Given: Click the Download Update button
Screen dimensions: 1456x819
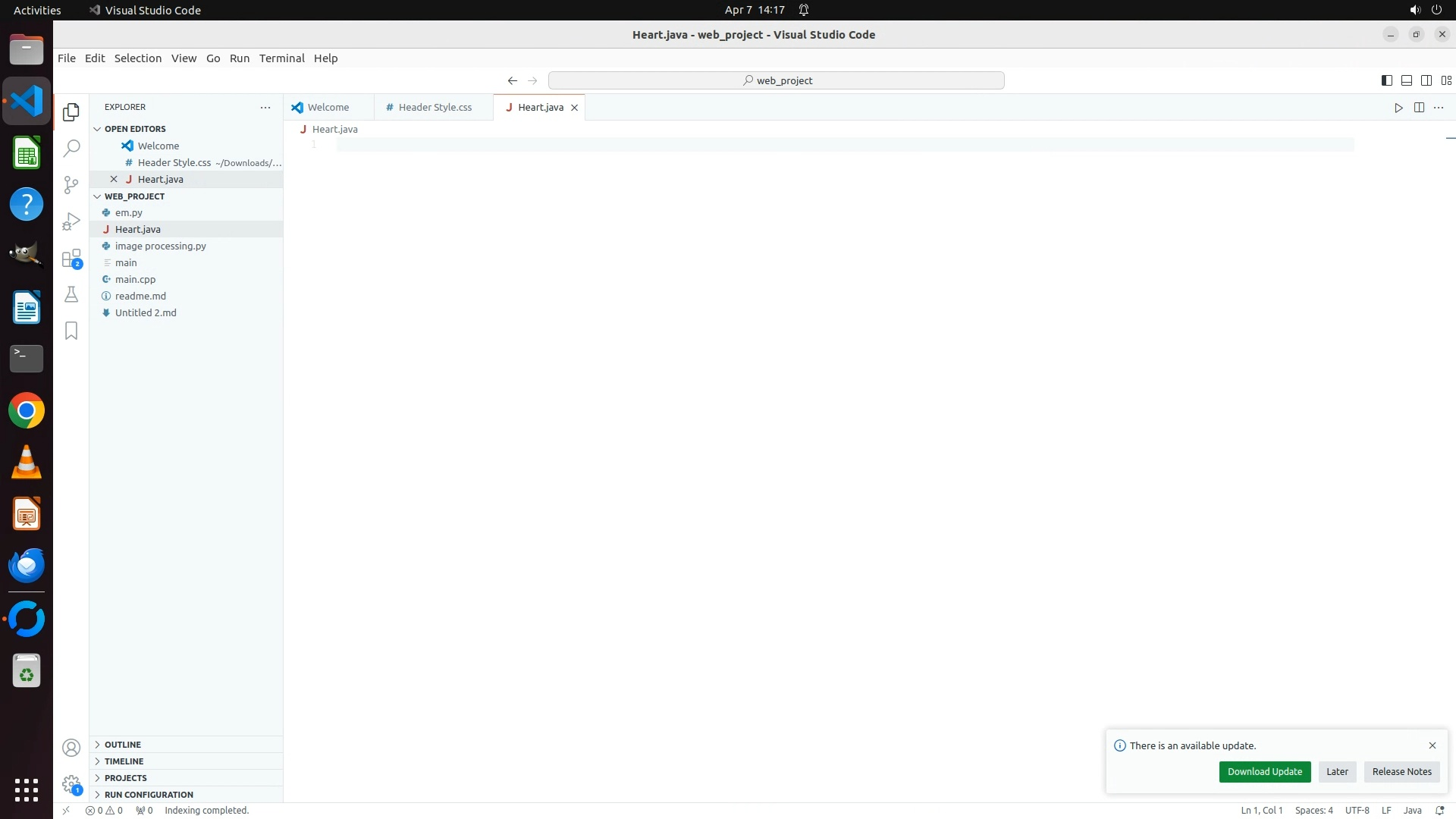Looking at the screenshot, I should click(x=1264, y=772).
